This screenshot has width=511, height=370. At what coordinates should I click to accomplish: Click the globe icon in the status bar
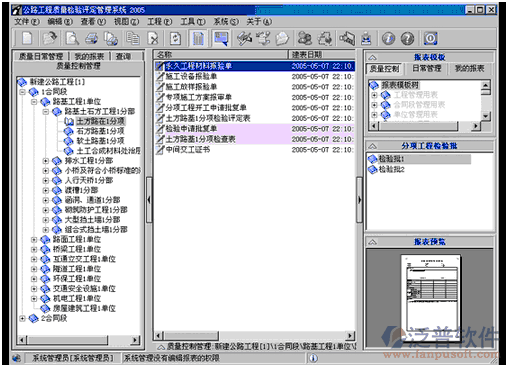[x=16, y=359]
